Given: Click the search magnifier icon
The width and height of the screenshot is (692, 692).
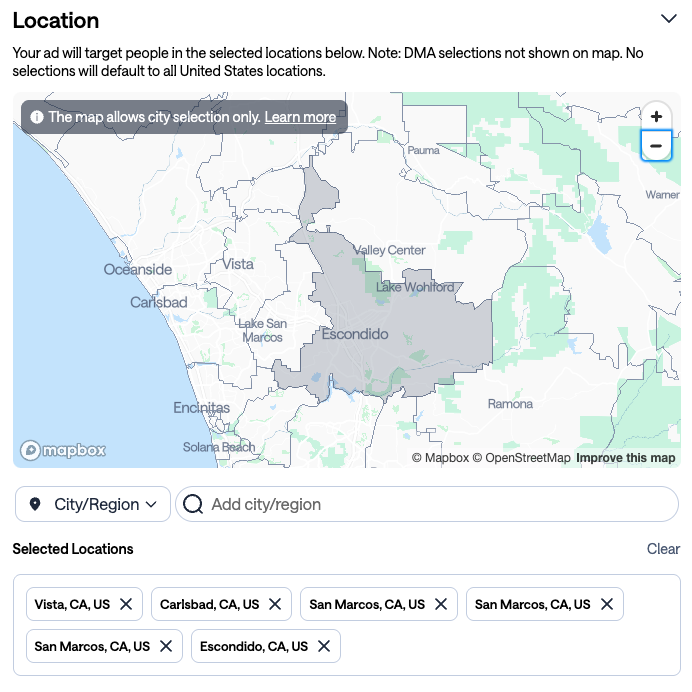Looking at the screenshot, I should click(x=193, y=504).
